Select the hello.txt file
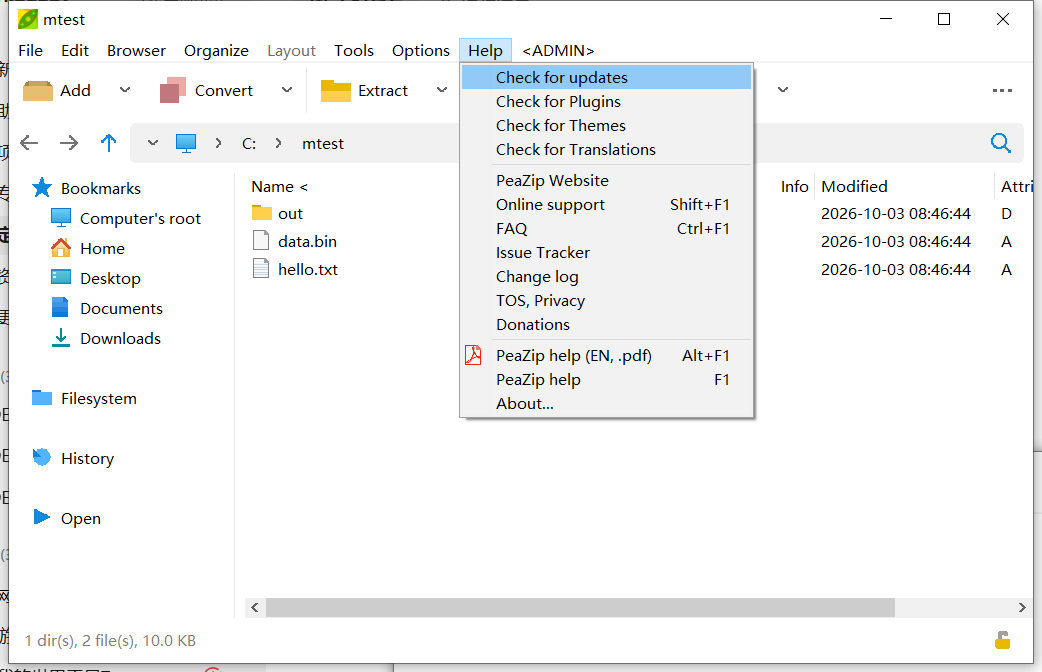 pyautogui.click(x=308, y=269)
